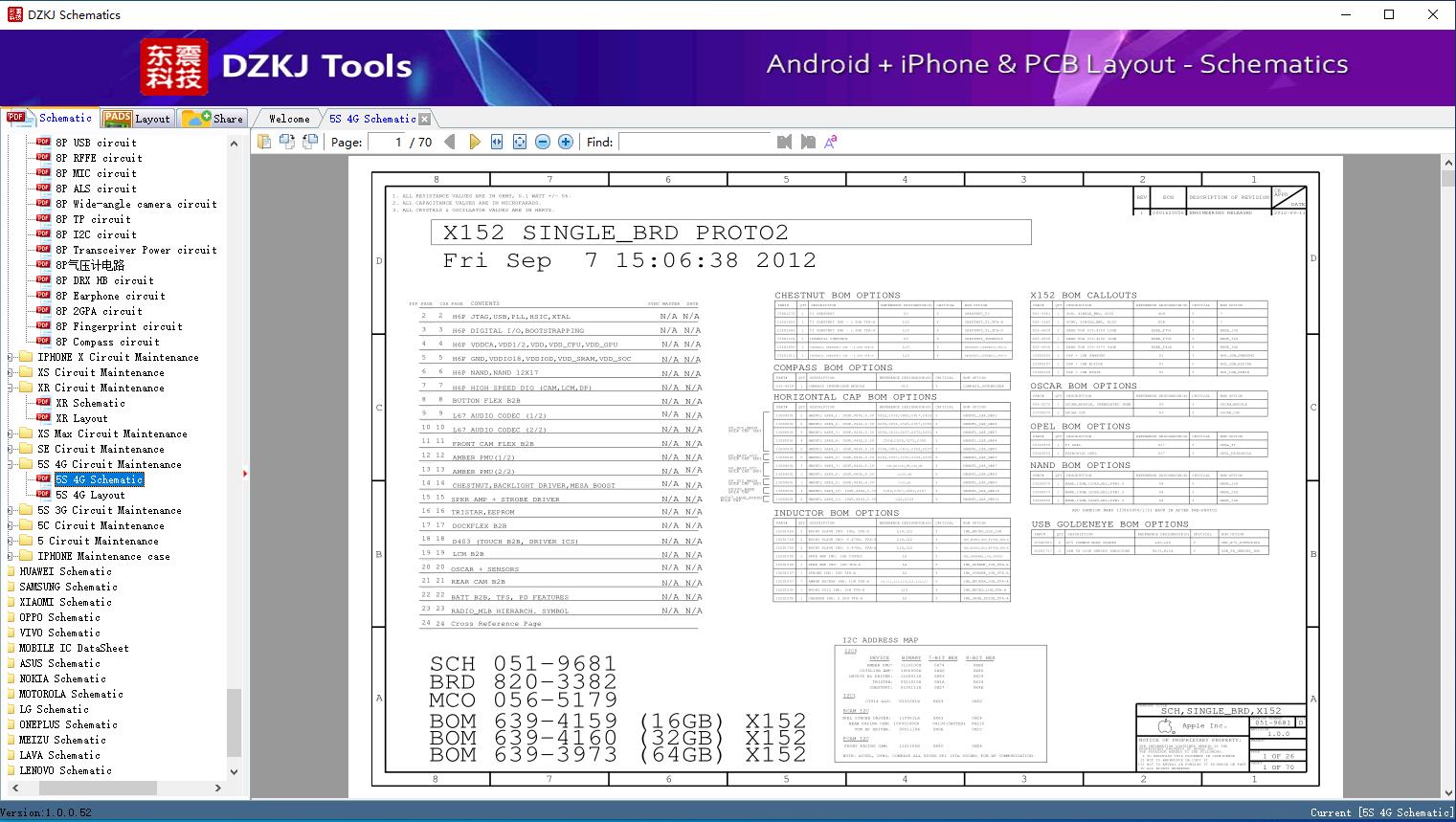Screen dimensions: 1456x822
Task: Click the folder icon for OPPO Schematic
Action: point(9,617)
